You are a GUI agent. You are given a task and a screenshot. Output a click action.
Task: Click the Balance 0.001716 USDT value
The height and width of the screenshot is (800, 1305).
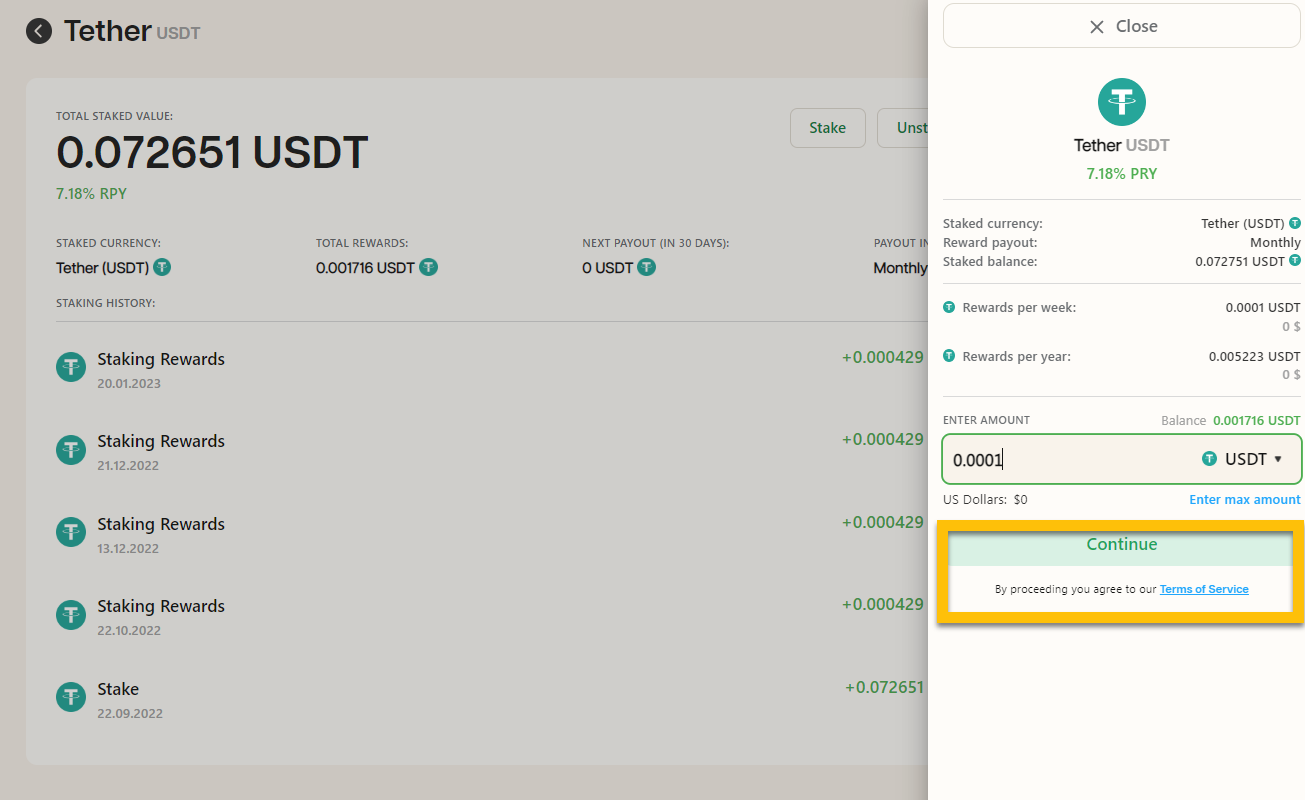pyautogui.click(x=1257, y=420)
